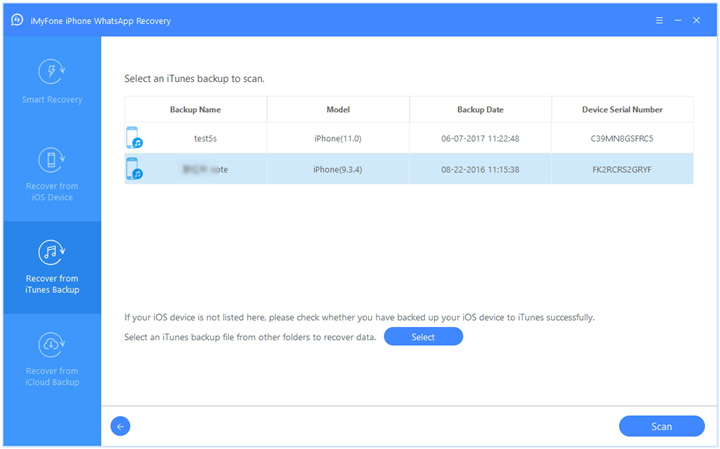Click the test5s backup phone icon

pos(134,137)
